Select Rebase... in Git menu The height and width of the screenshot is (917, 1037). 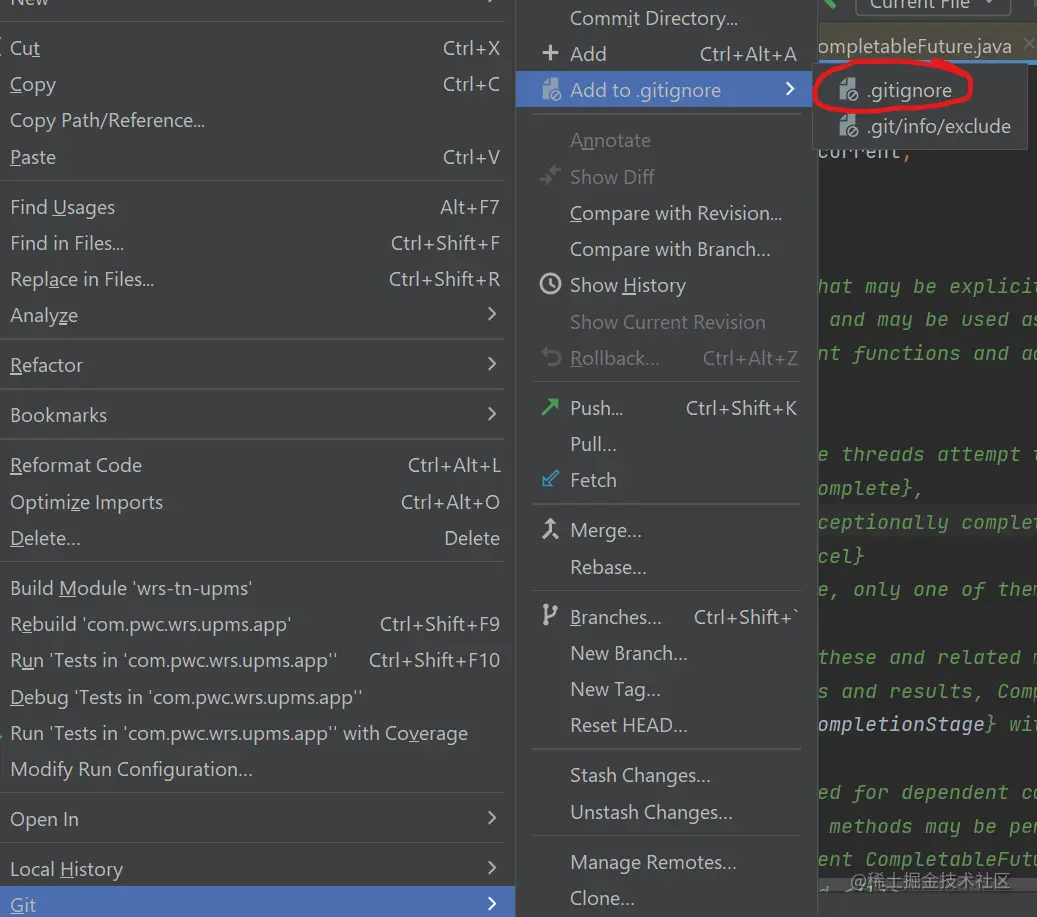[x=667, y=567]
